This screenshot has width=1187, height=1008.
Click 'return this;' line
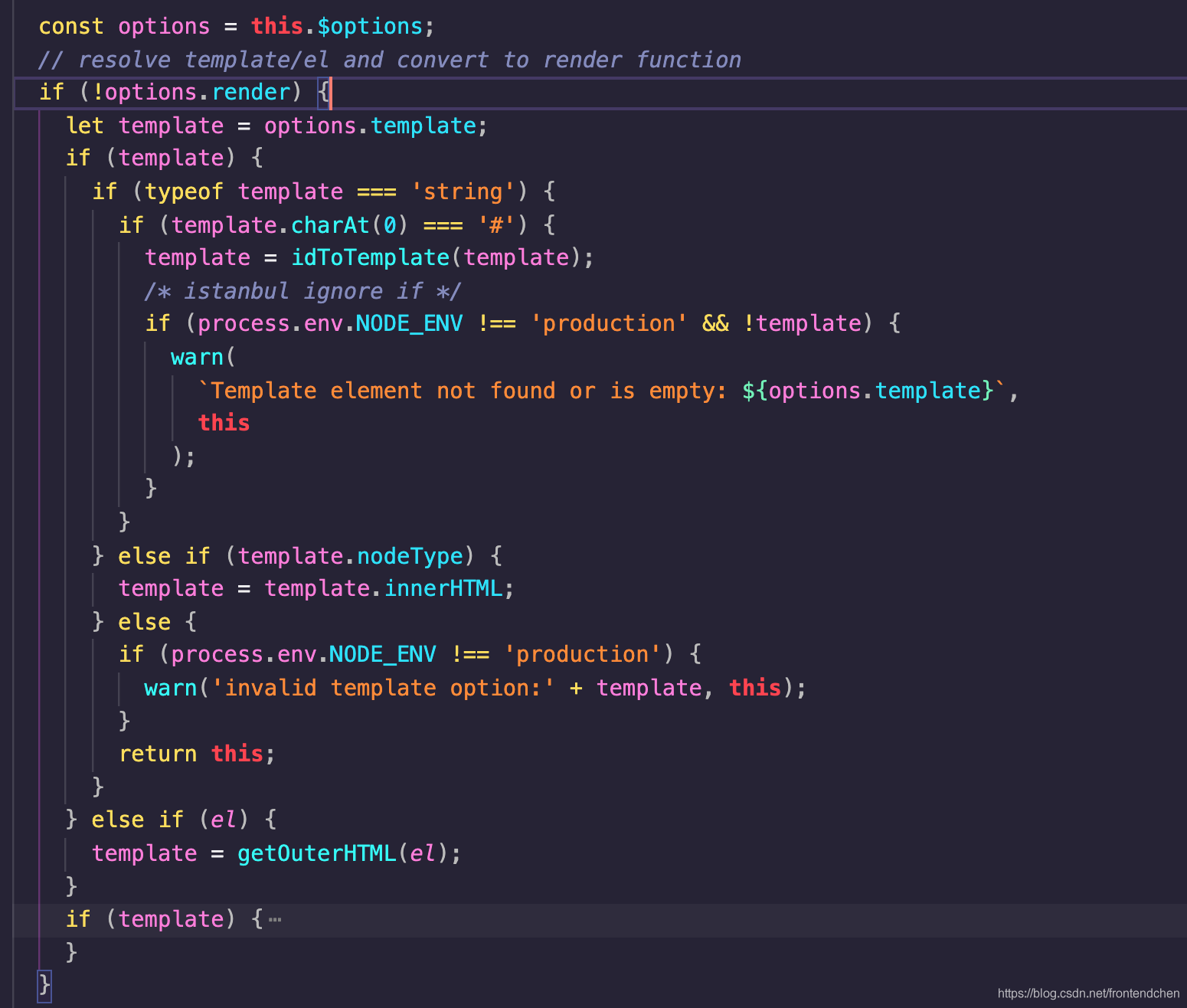coord(197,754)
